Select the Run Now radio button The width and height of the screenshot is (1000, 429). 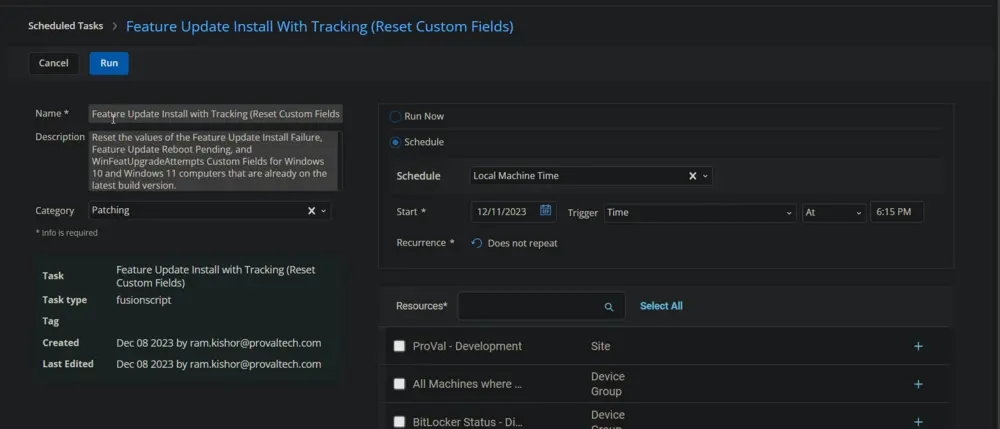click(x=395, y=117)
